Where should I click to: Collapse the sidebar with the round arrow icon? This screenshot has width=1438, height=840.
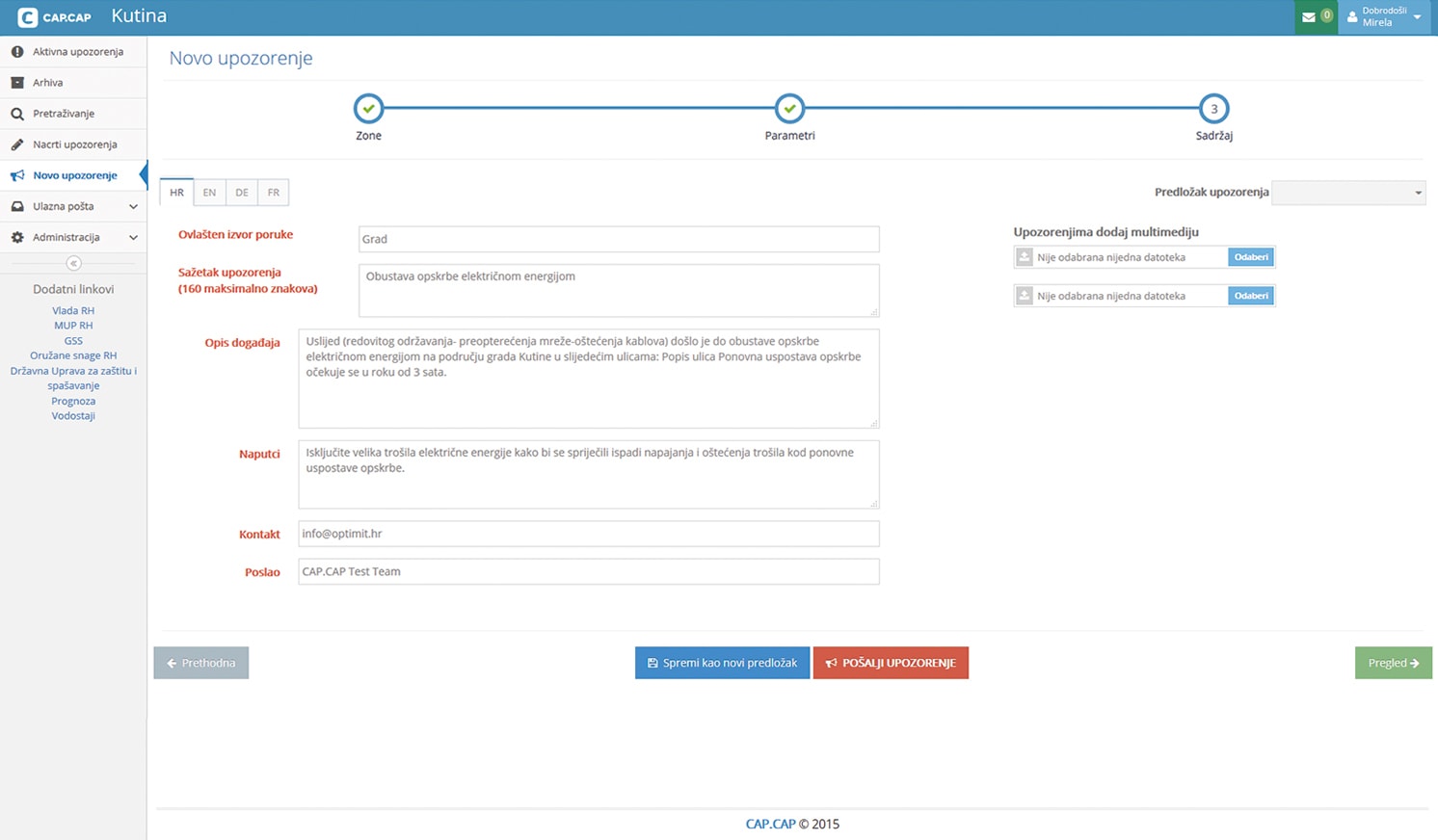(73, 263)
